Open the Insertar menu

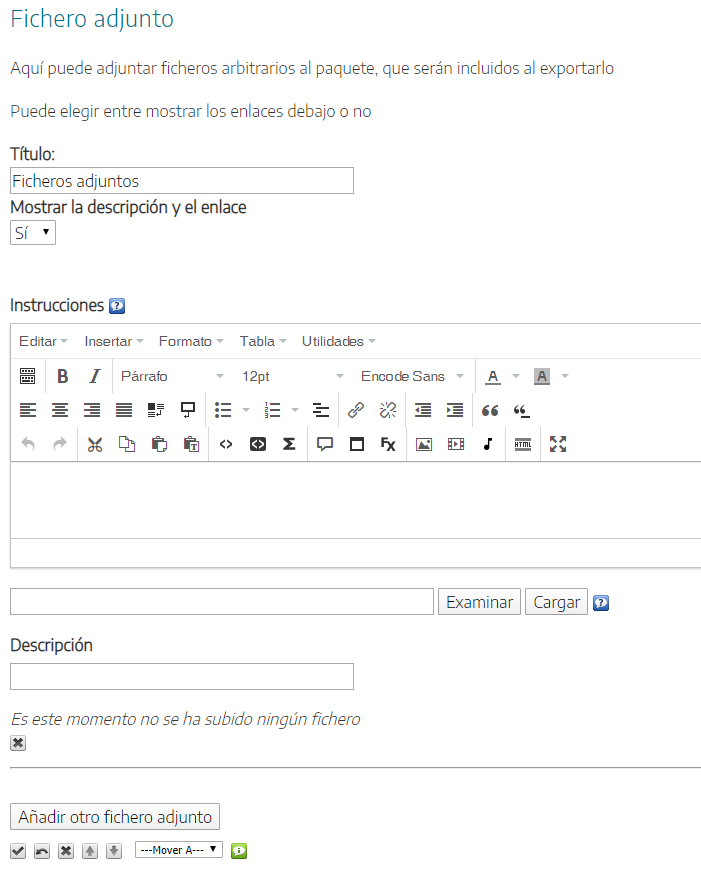pos(110,341)
